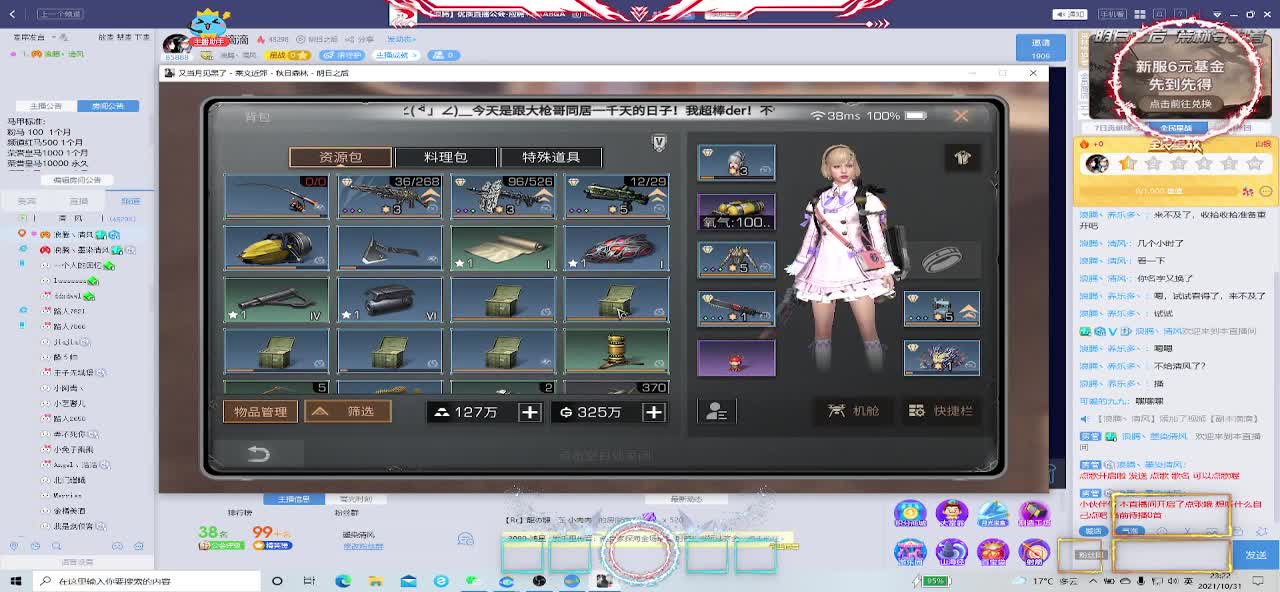1280x592 pixels.
Task: Click the 邀请 invite button
Action: tap(1041, 48)
